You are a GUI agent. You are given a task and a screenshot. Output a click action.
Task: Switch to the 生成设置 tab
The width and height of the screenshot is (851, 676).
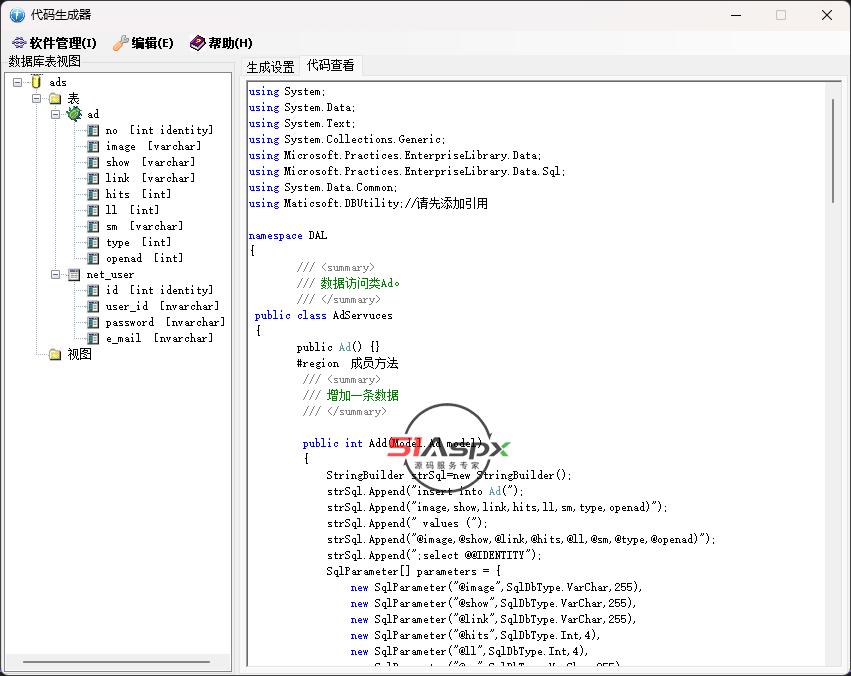click(x=270, y=67)
